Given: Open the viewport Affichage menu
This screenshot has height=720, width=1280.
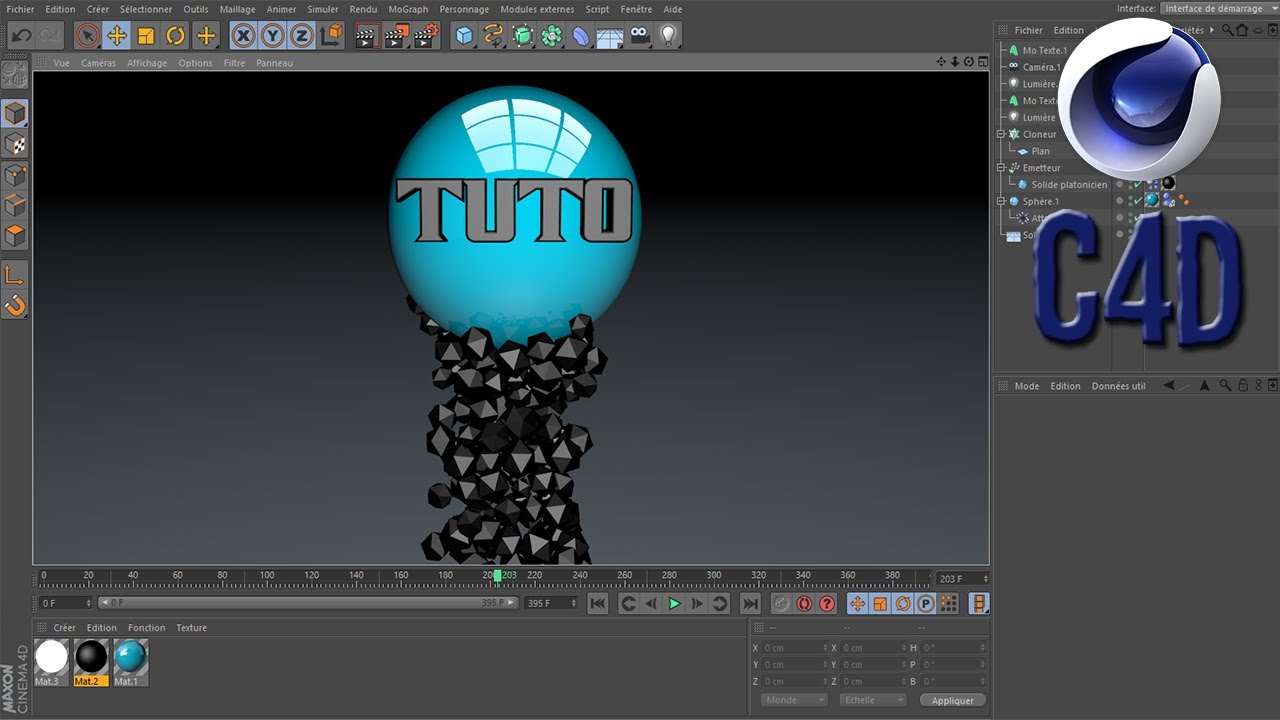Looking at the screenshot, I should coord(147,63).
